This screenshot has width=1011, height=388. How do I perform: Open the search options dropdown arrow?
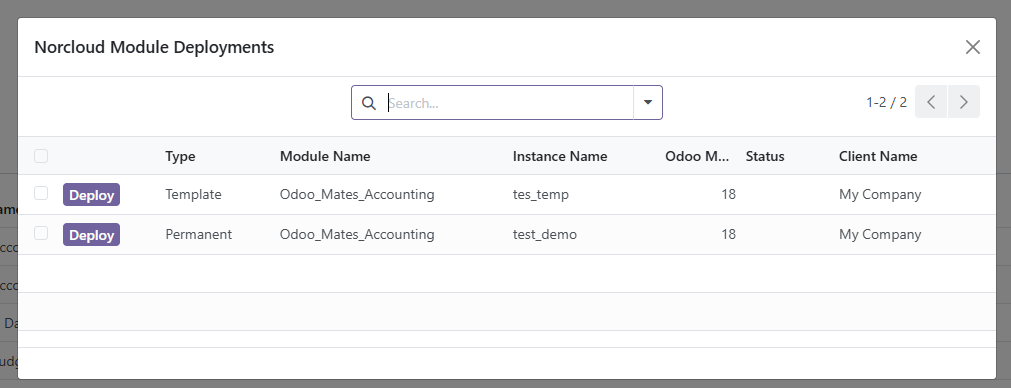(648, 102)
